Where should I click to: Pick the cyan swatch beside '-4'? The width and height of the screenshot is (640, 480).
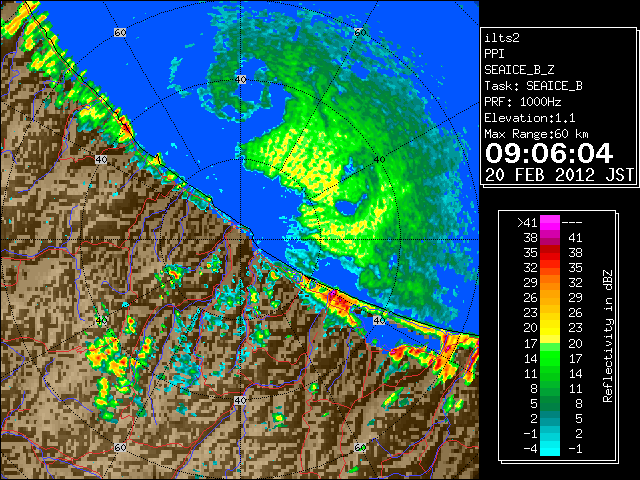[550, 449]
